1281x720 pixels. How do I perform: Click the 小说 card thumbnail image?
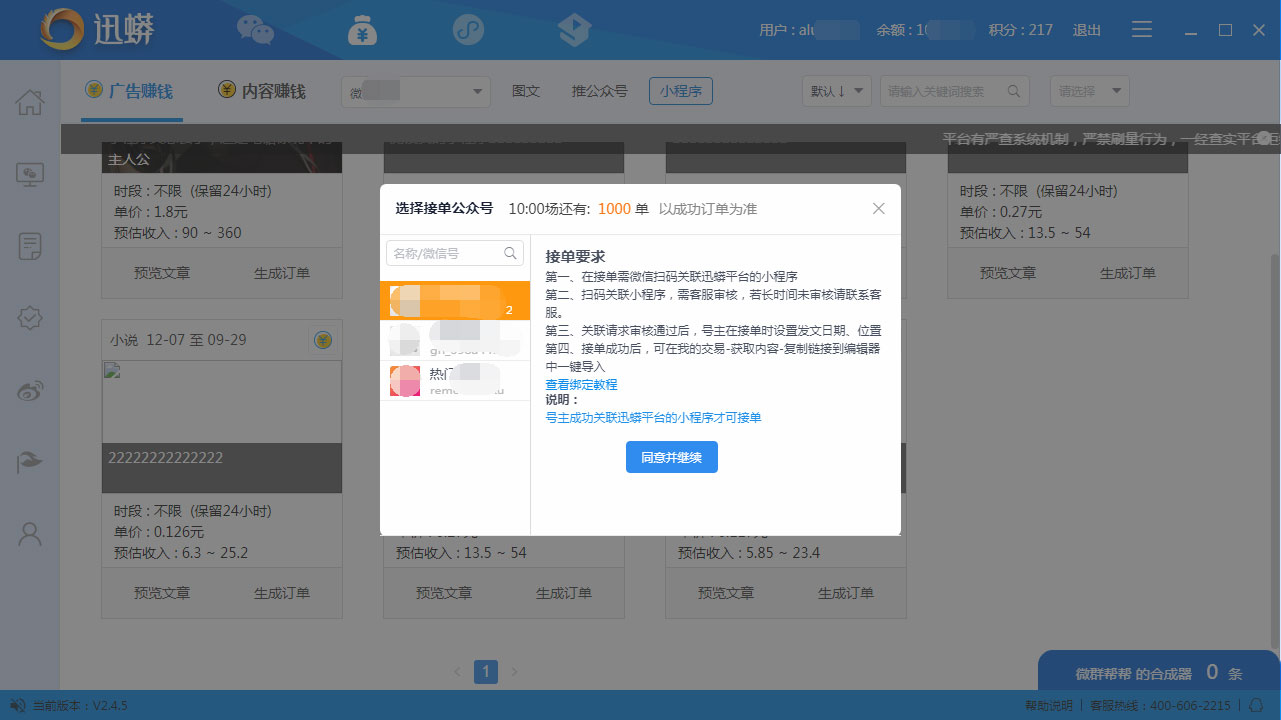pyautogui.click(x=222, y=426)
